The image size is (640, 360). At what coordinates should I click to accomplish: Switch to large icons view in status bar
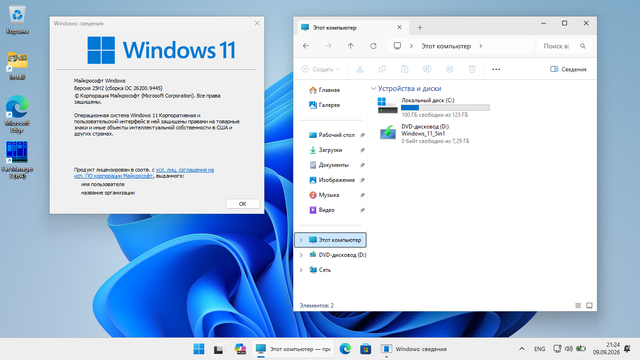pos(589,305)
